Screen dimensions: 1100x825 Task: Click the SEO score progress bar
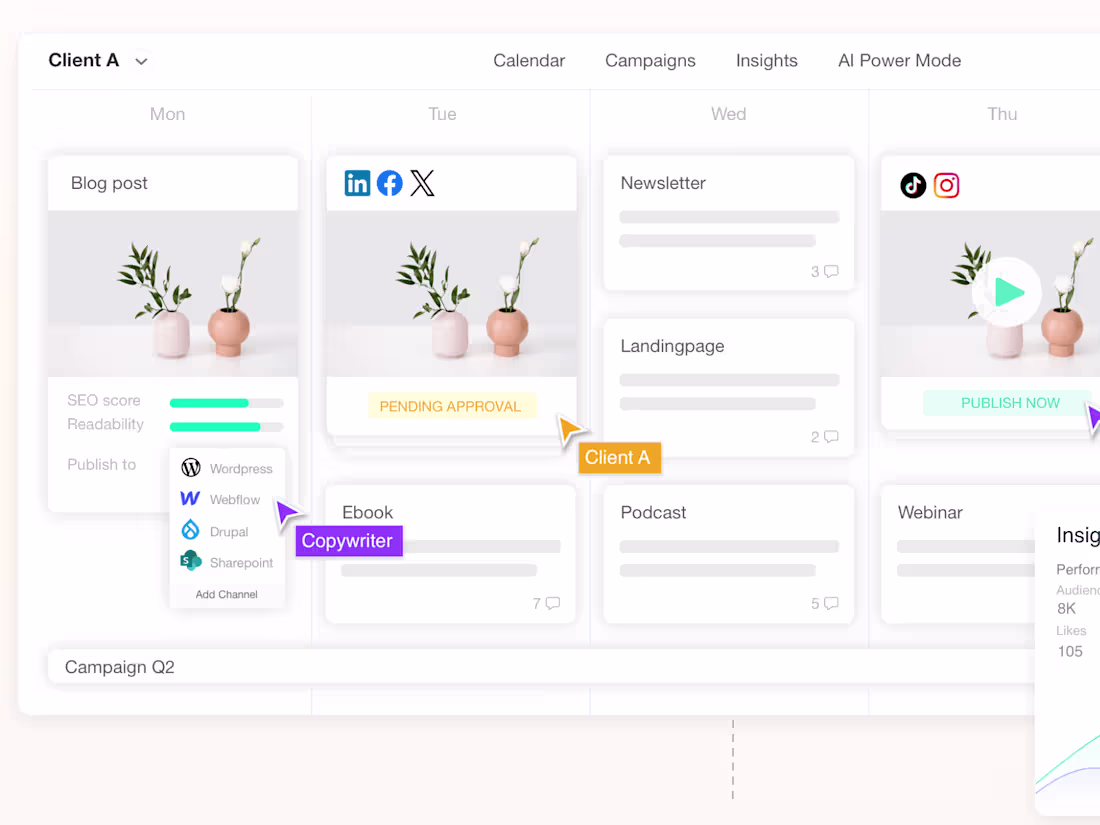(227, 400)
